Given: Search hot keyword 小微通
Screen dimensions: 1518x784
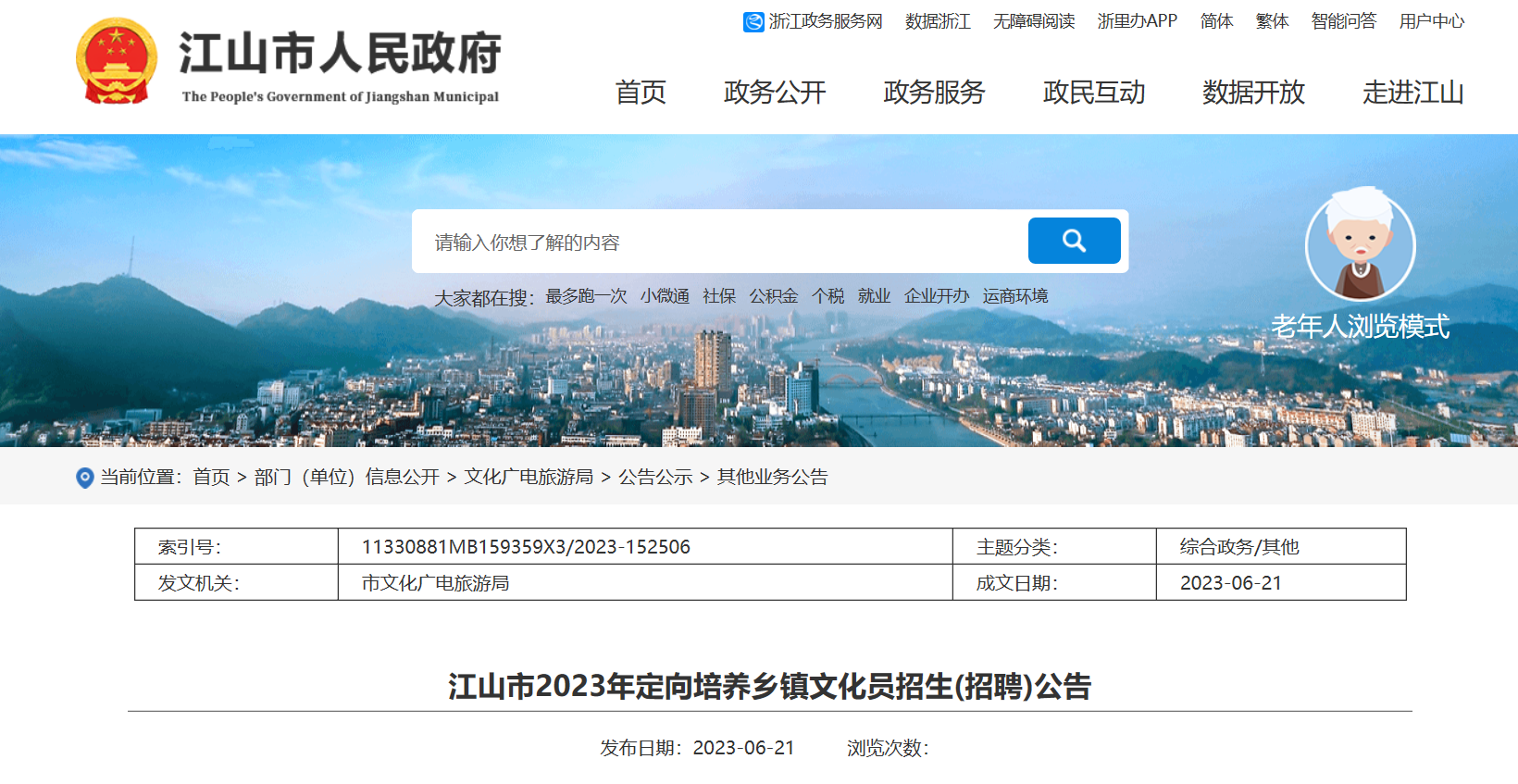Looking at the screenshot, I should (x=665, y=296).
